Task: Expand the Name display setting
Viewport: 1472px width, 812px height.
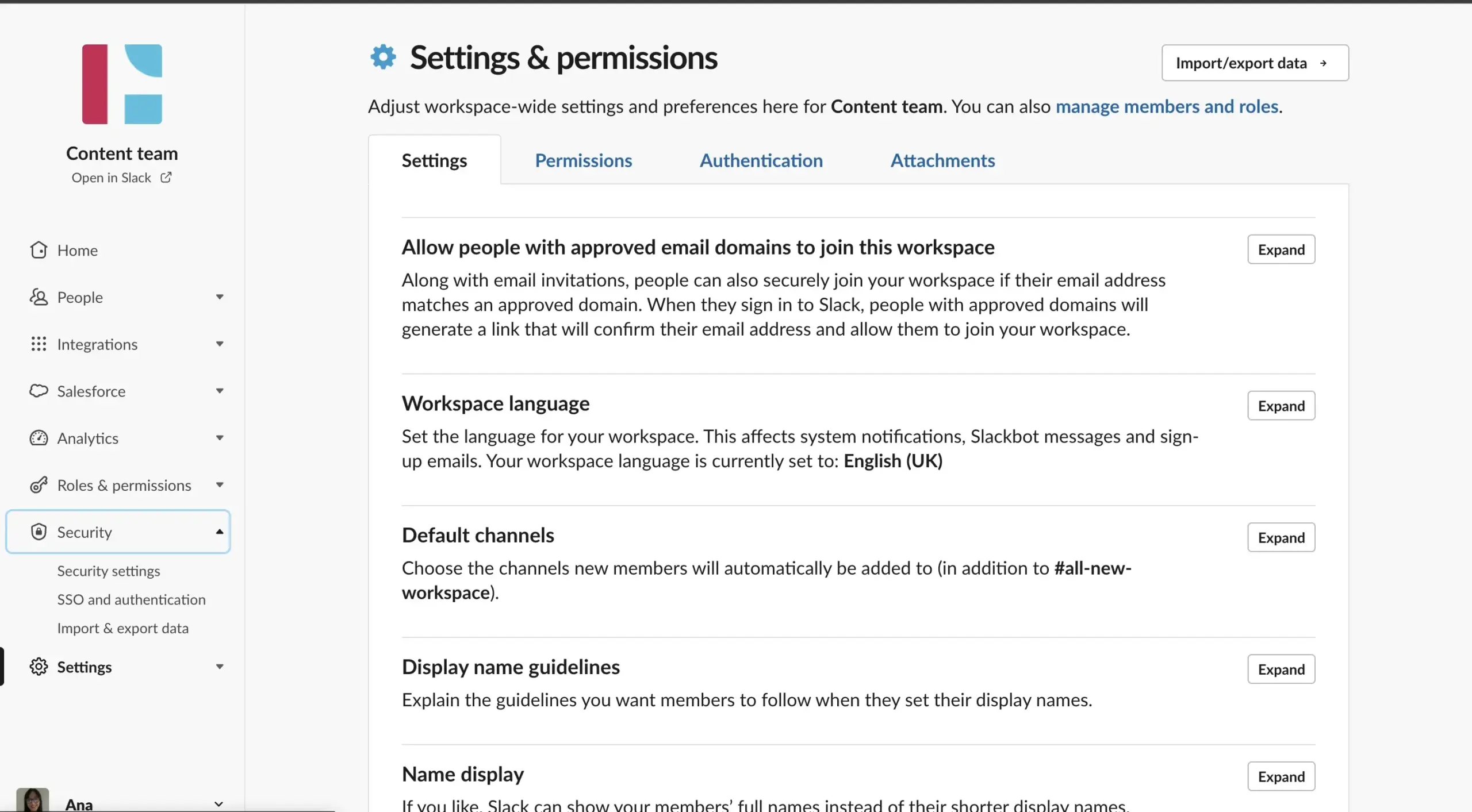Action: coord(1281,776)
